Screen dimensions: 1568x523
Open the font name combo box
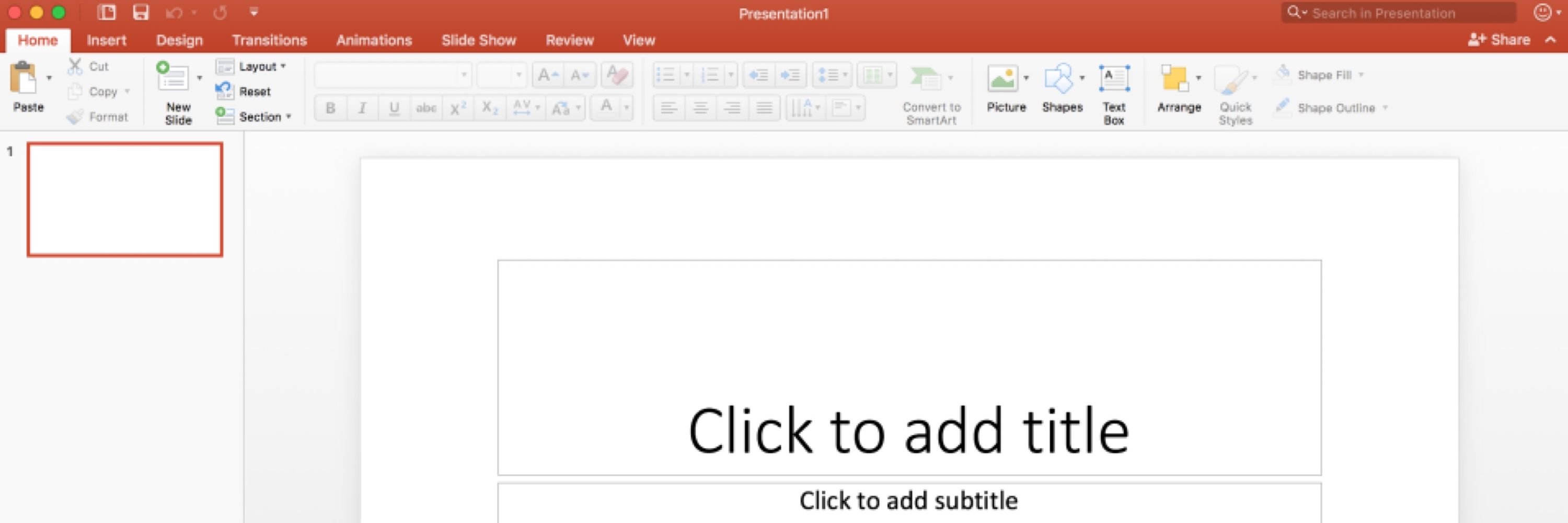click(393, 75)
